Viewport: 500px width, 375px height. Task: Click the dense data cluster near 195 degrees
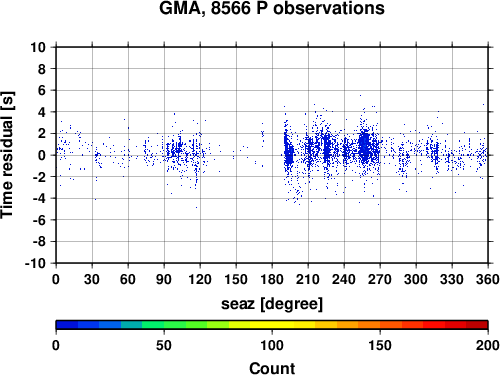(289, 152)
